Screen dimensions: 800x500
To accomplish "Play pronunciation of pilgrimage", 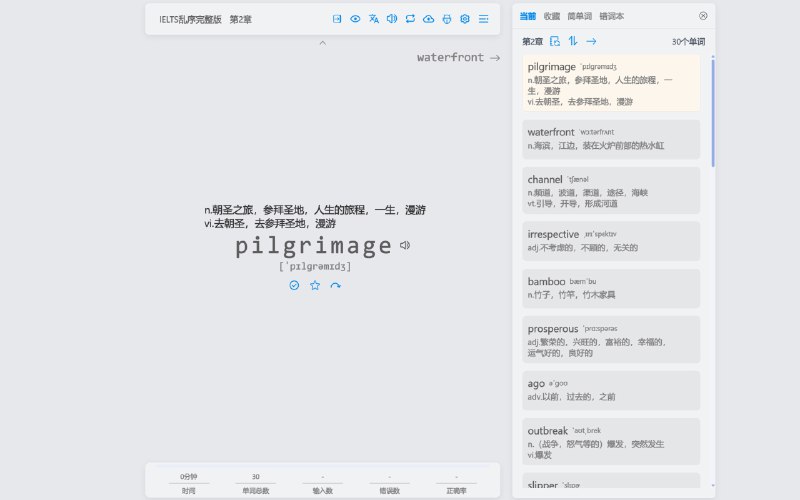I will 405,245.
